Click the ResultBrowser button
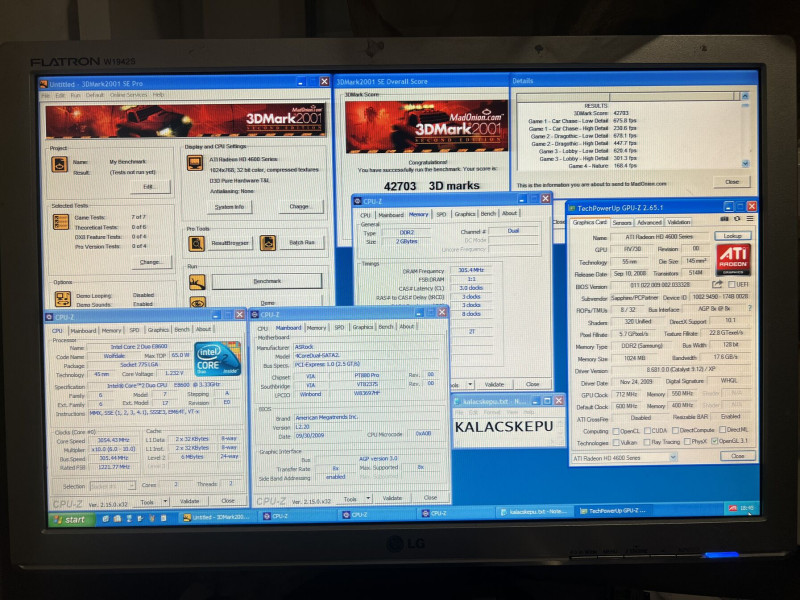Image resolution: width=800 pixels, height=600 pixels. click(230, 243)
